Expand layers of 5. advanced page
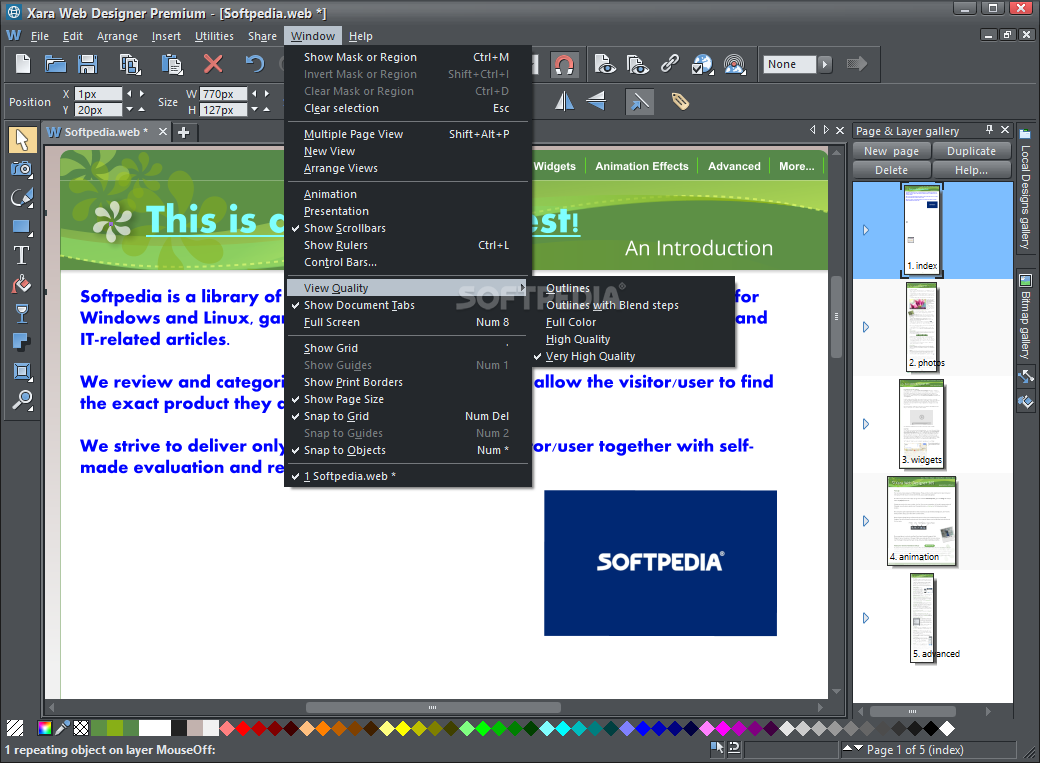1040x763 pixels. 866,618
